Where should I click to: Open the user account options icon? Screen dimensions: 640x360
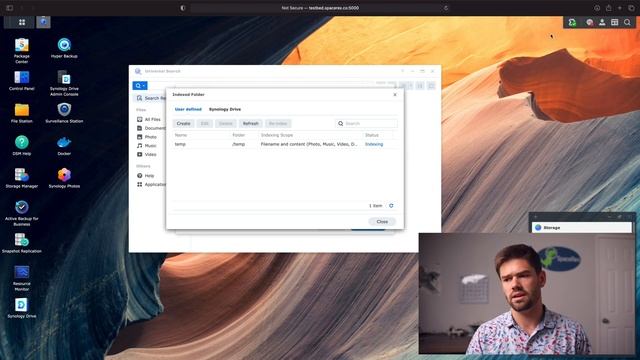point(602,22)
